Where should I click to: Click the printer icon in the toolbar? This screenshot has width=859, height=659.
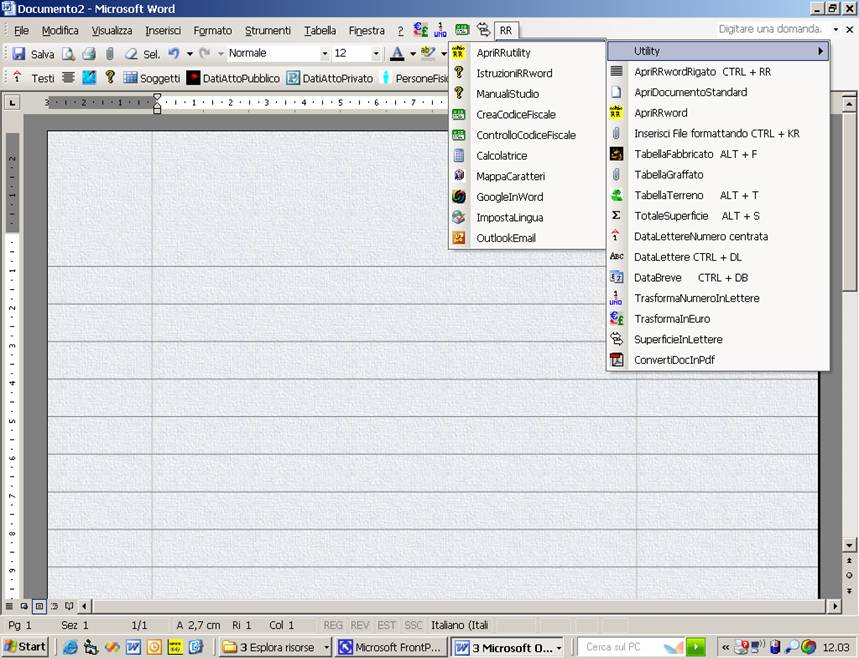[89, 54]
